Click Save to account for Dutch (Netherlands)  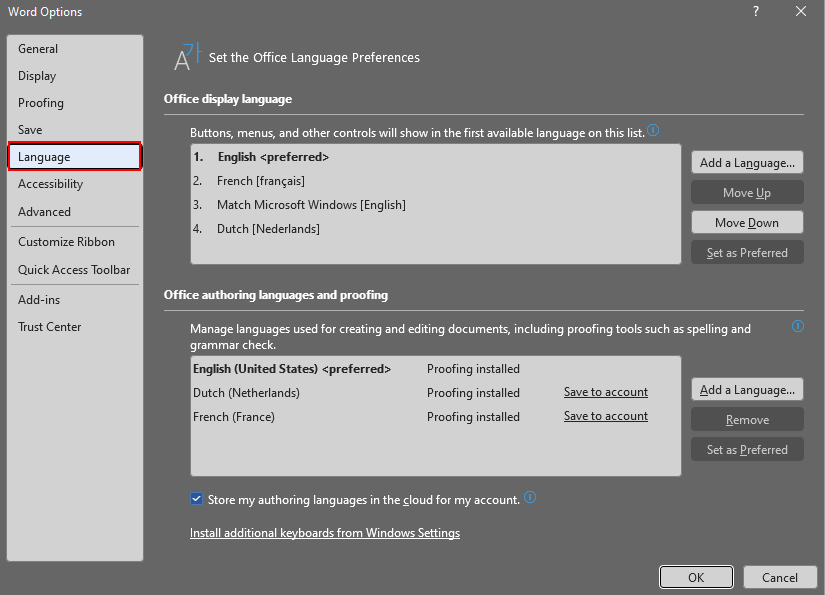[606, 392]
